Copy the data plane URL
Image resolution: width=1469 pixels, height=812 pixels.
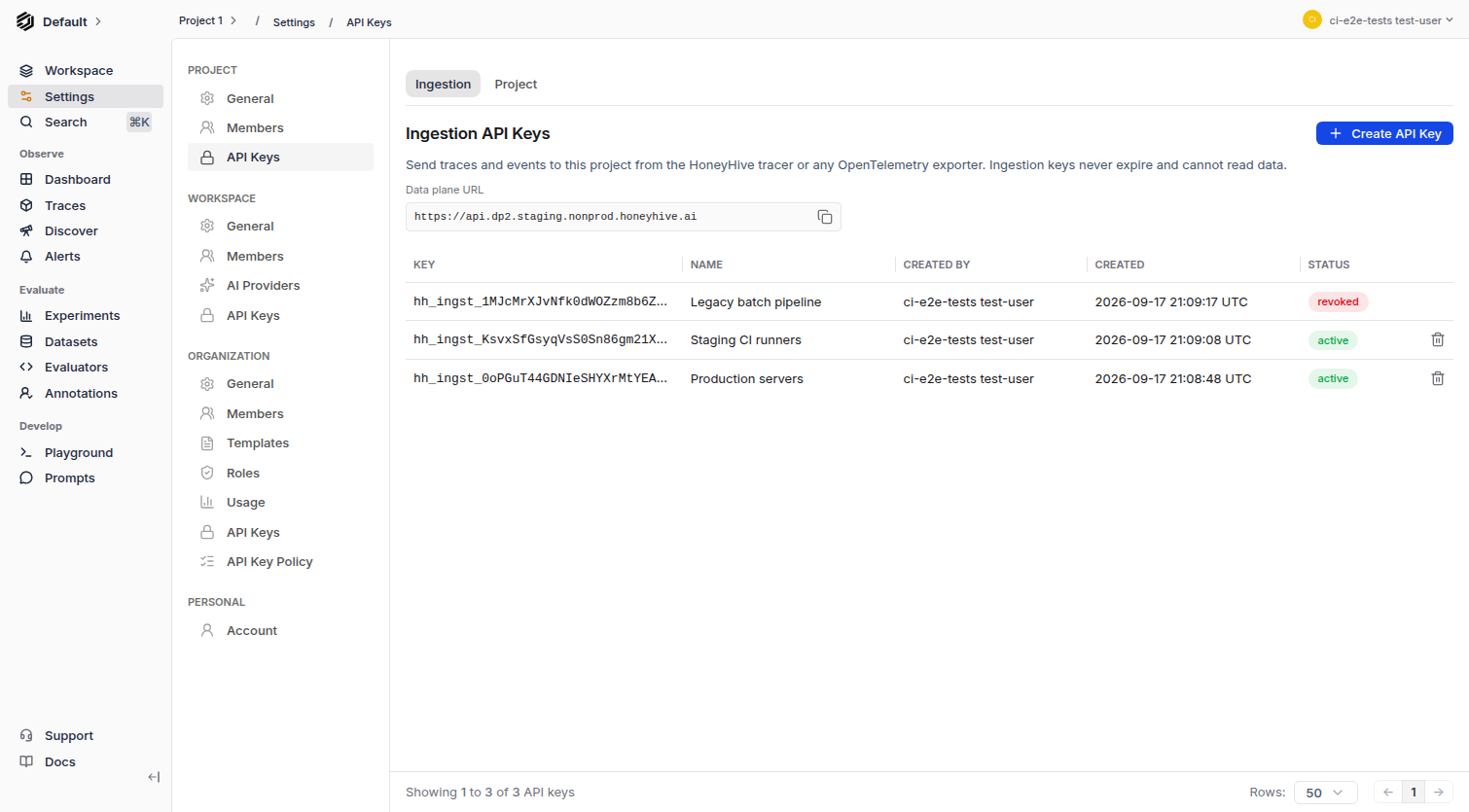coord(825,217)
